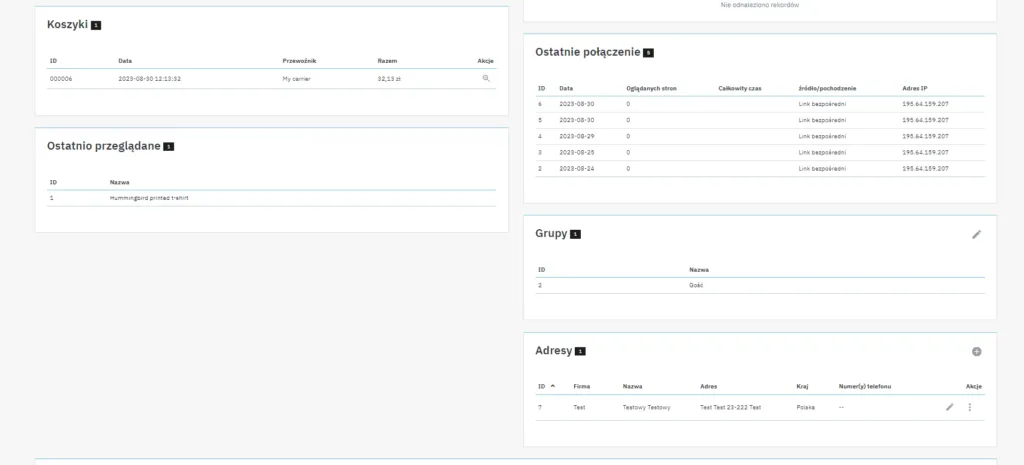Click the magnifier icon for cart 000006

point(486,78)
